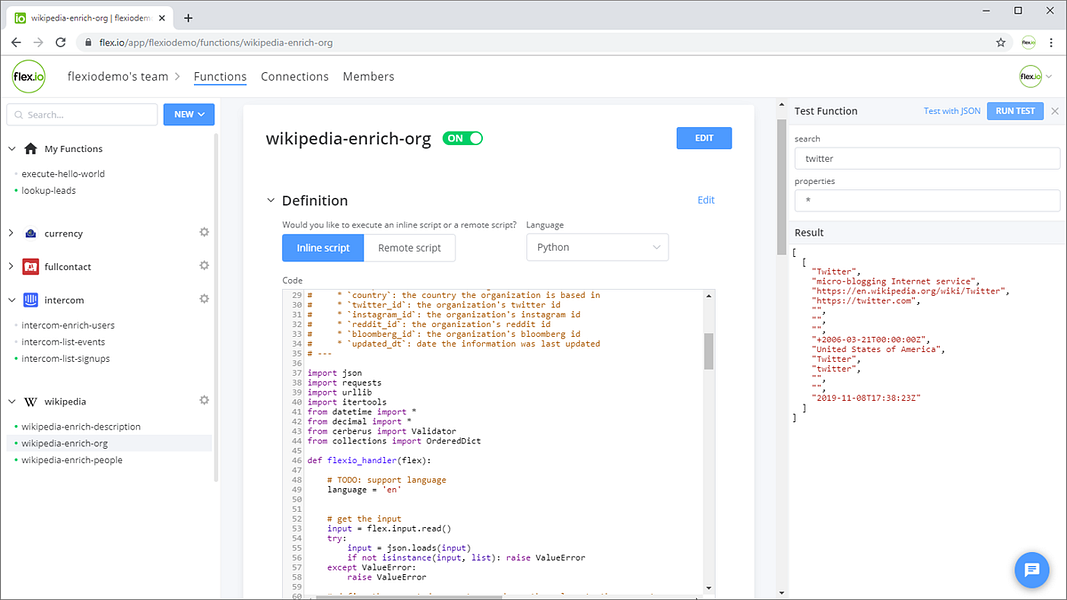Click the code editor scroll-up arrow
The image size is (1067, 600).
click(x=708, y=296)
